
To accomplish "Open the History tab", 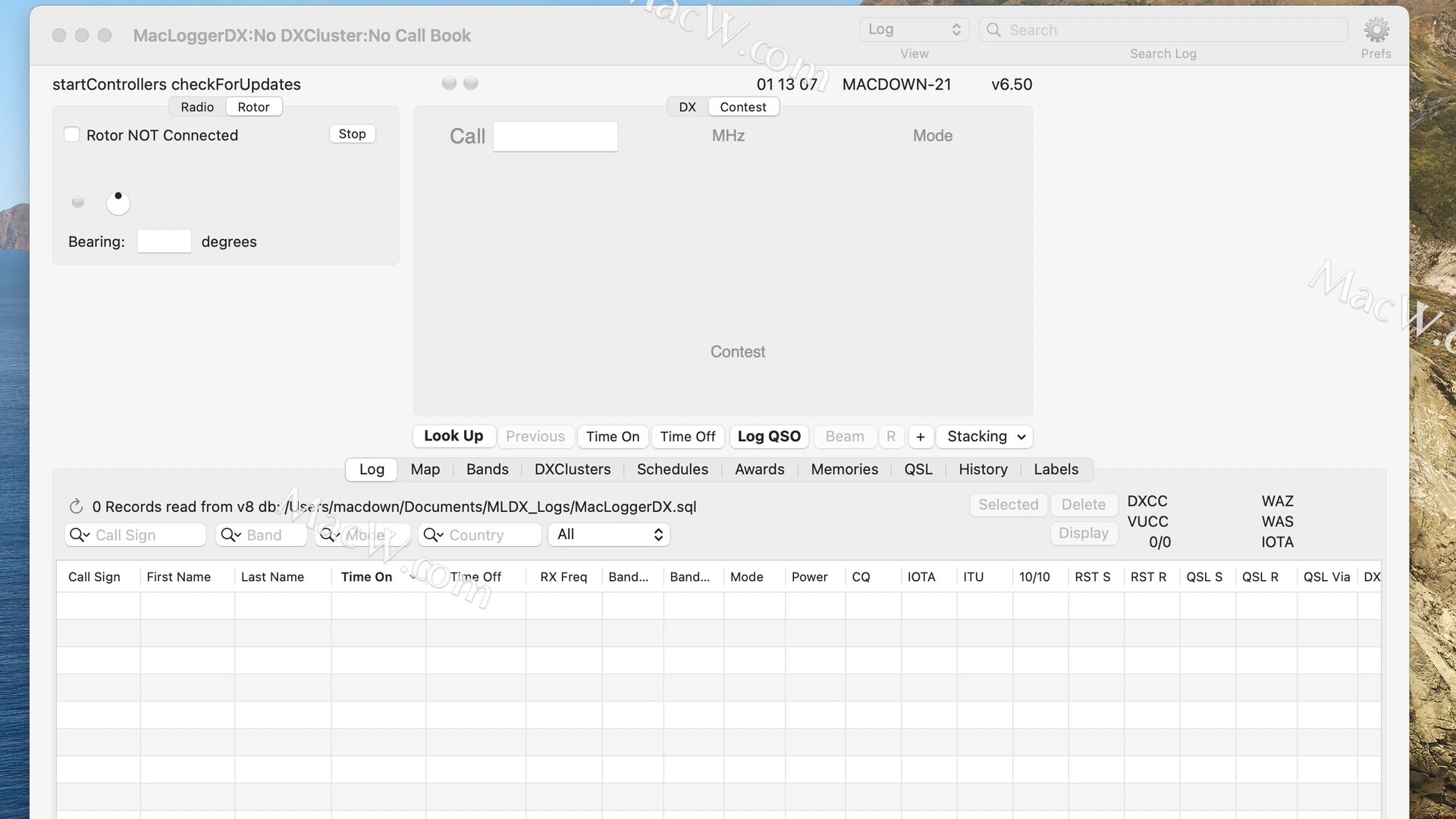I will pos(983,469).
